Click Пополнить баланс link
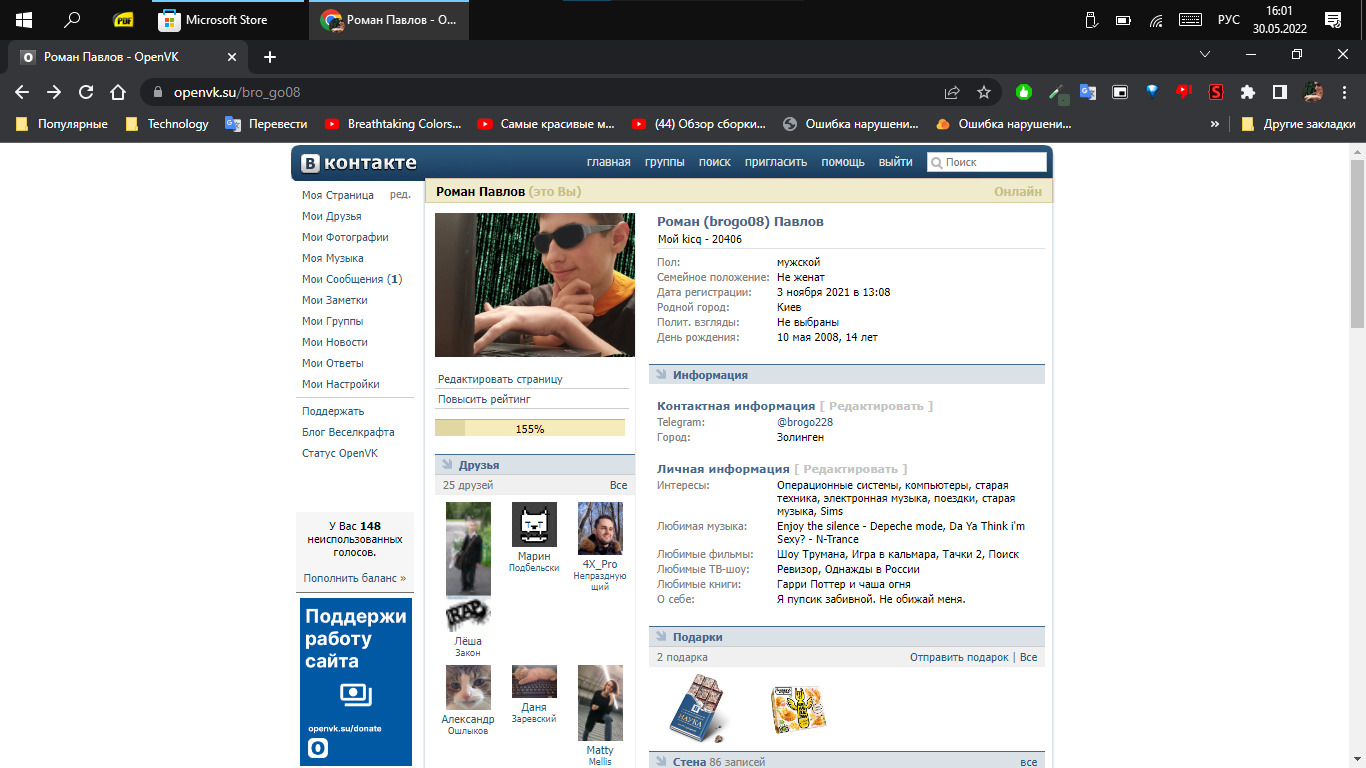 point(355,578)
